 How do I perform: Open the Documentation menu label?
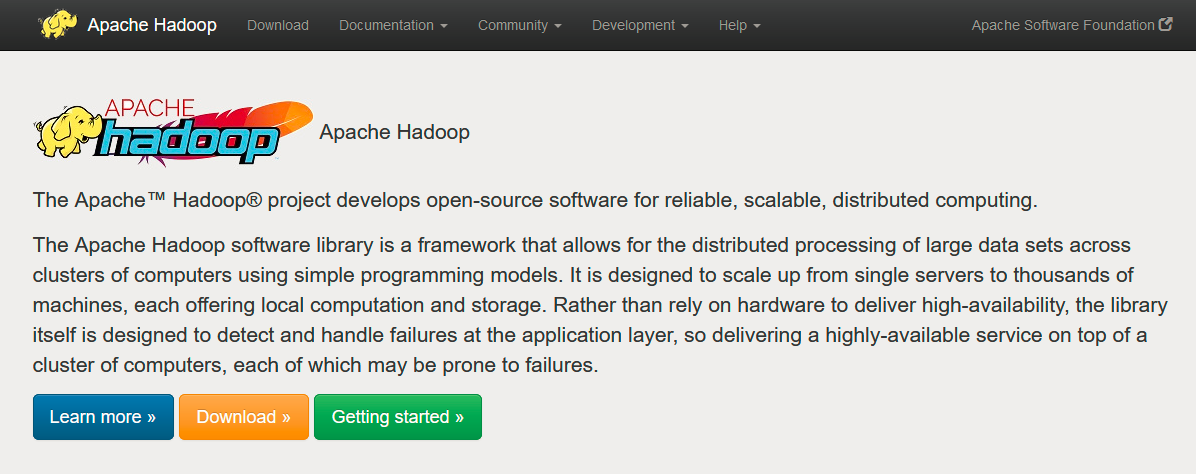tap(387, 25)
